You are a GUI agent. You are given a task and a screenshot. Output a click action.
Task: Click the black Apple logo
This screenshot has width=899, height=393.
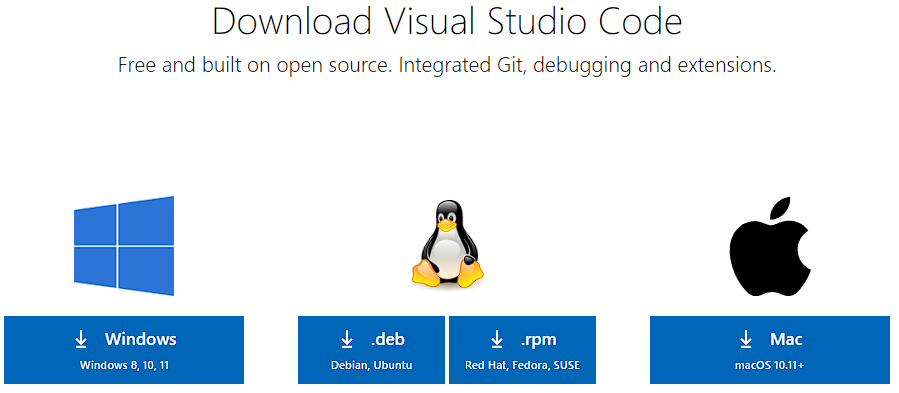pyautogui.click(x=770, y=247)
